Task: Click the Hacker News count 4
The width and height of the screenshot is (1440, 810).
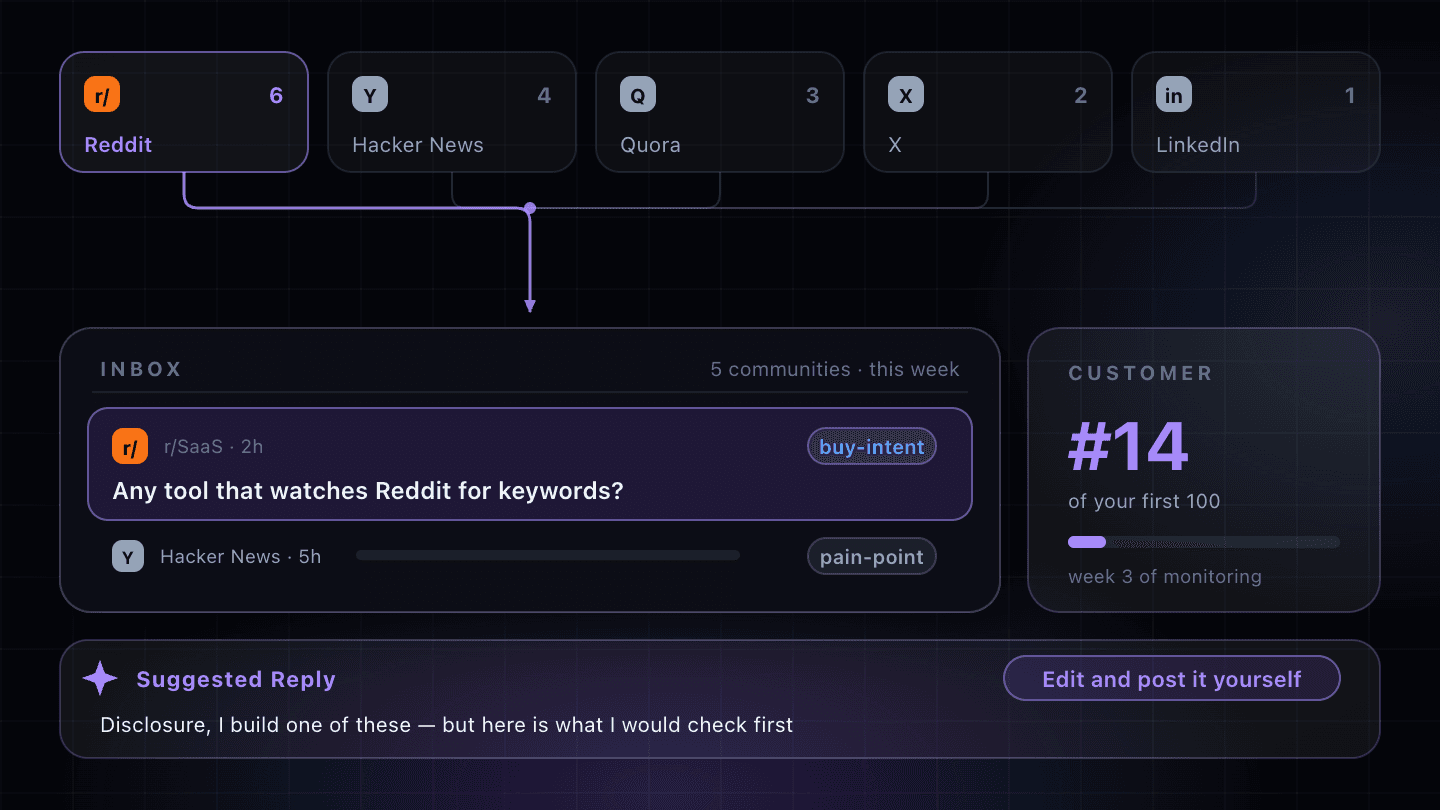Action: tap(544, 96)
